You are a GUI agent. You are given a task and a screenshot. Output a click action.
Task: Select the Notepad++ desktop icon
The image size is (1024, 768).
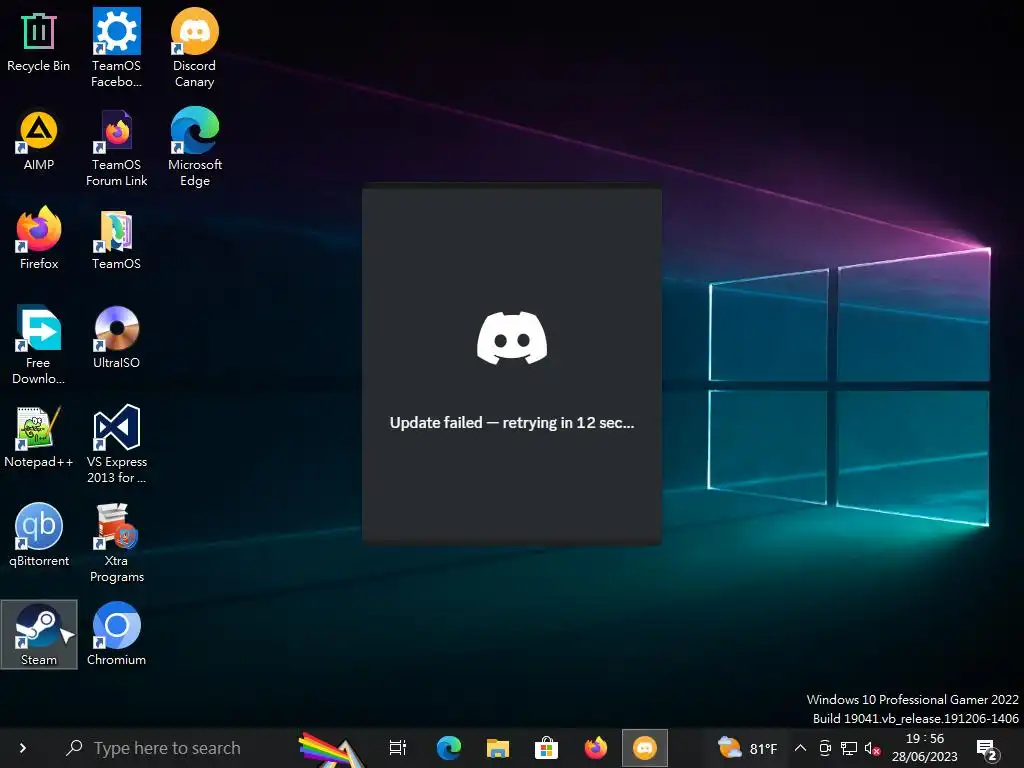pos(39,437)
